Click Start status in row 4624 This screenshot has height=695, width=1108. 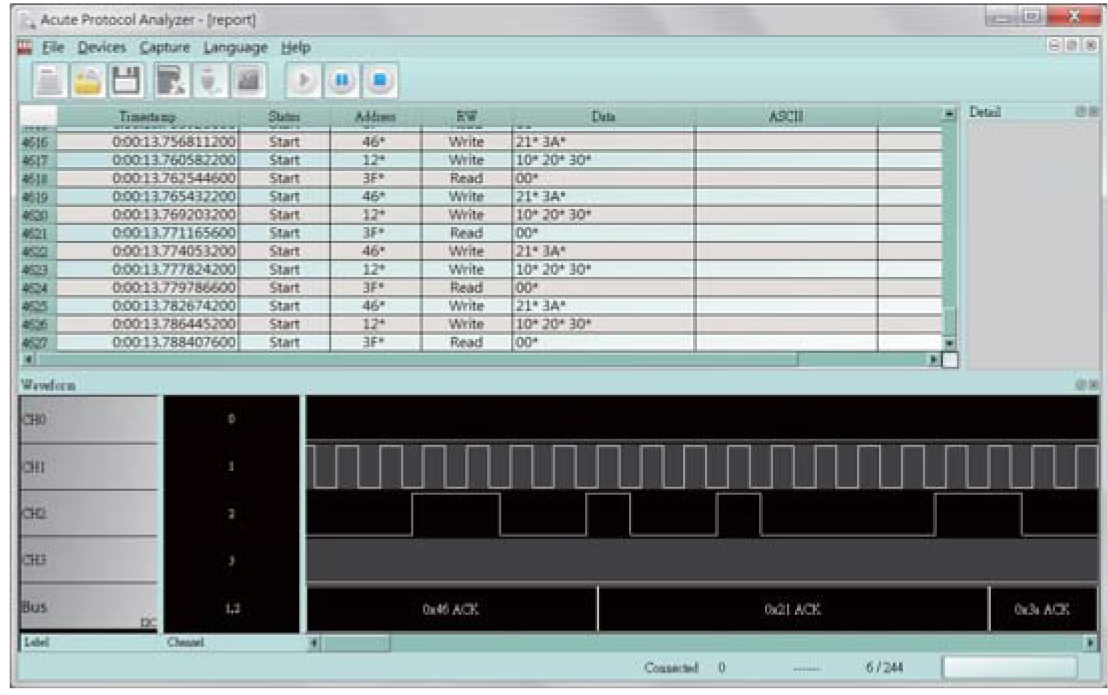(284, 288)
